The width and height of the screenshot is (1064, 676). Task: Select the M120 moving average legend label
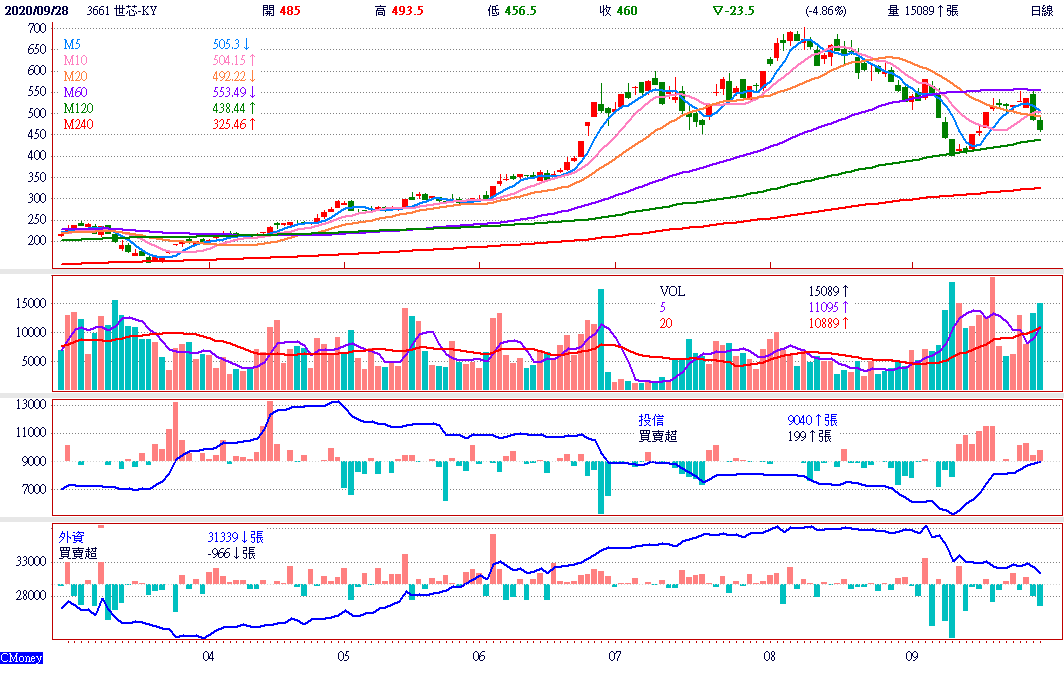tap(79, 108)
